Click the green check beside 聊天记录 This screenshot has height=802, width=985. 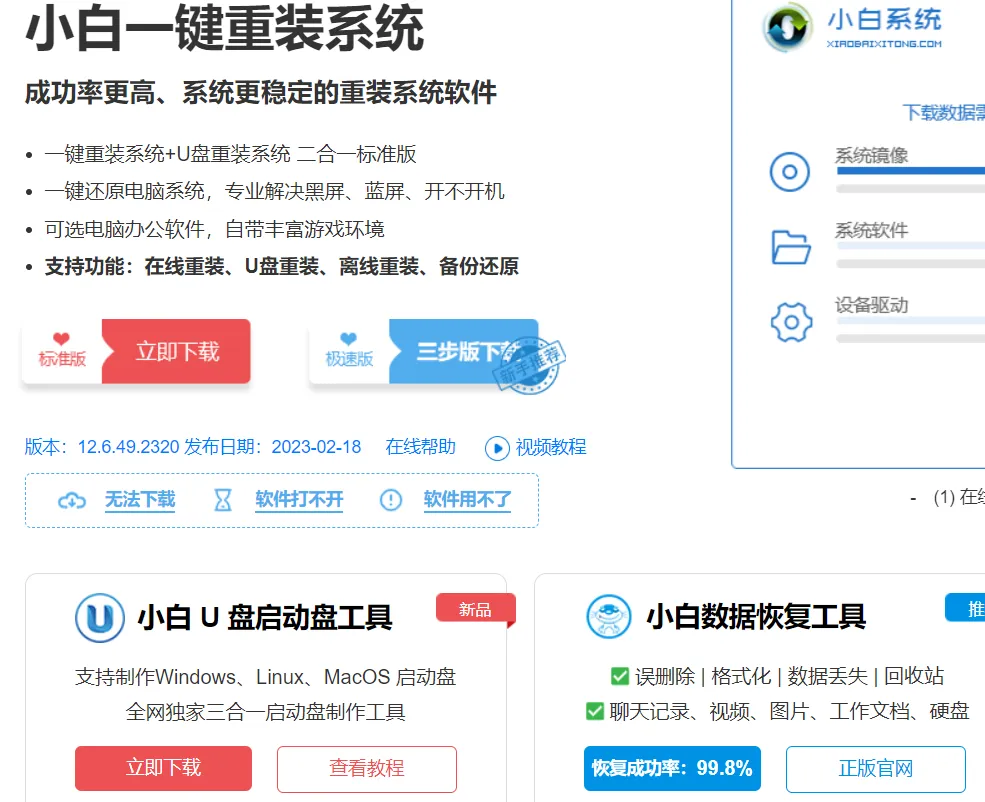(x=595, y=712)
